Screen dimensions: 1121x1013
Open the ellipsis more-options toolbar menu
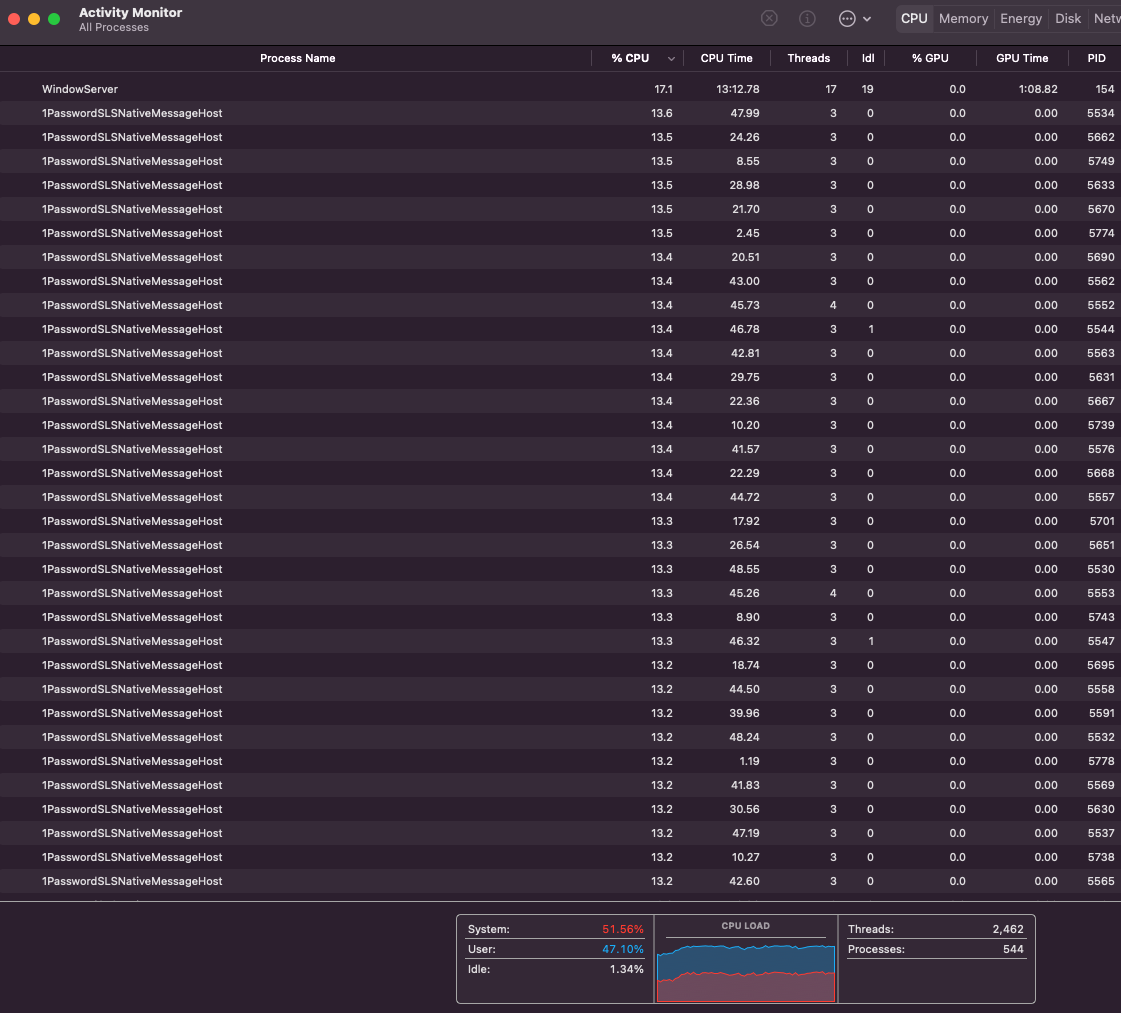click(847, 19)
